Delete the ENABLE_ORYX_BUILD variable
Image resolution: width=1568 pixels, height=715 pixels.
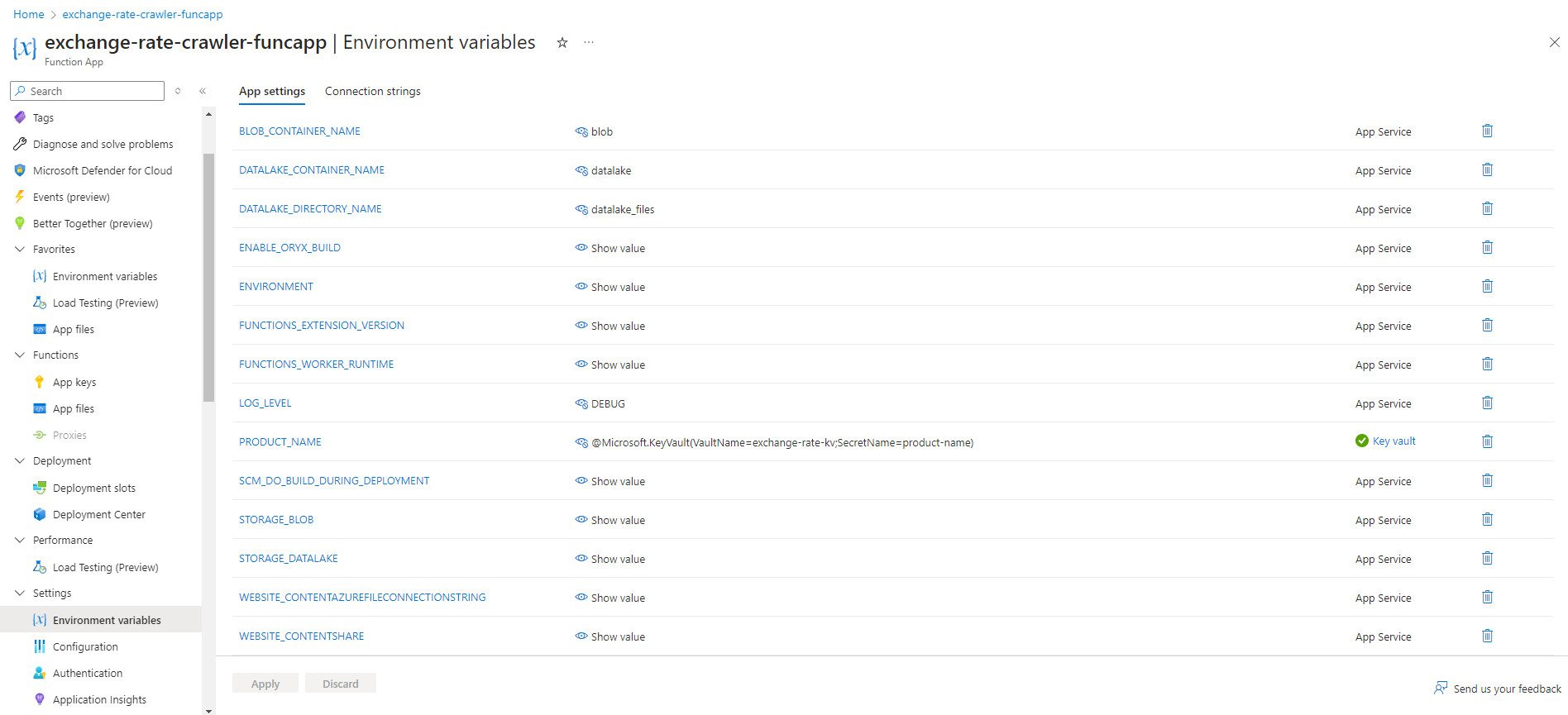1487,247
